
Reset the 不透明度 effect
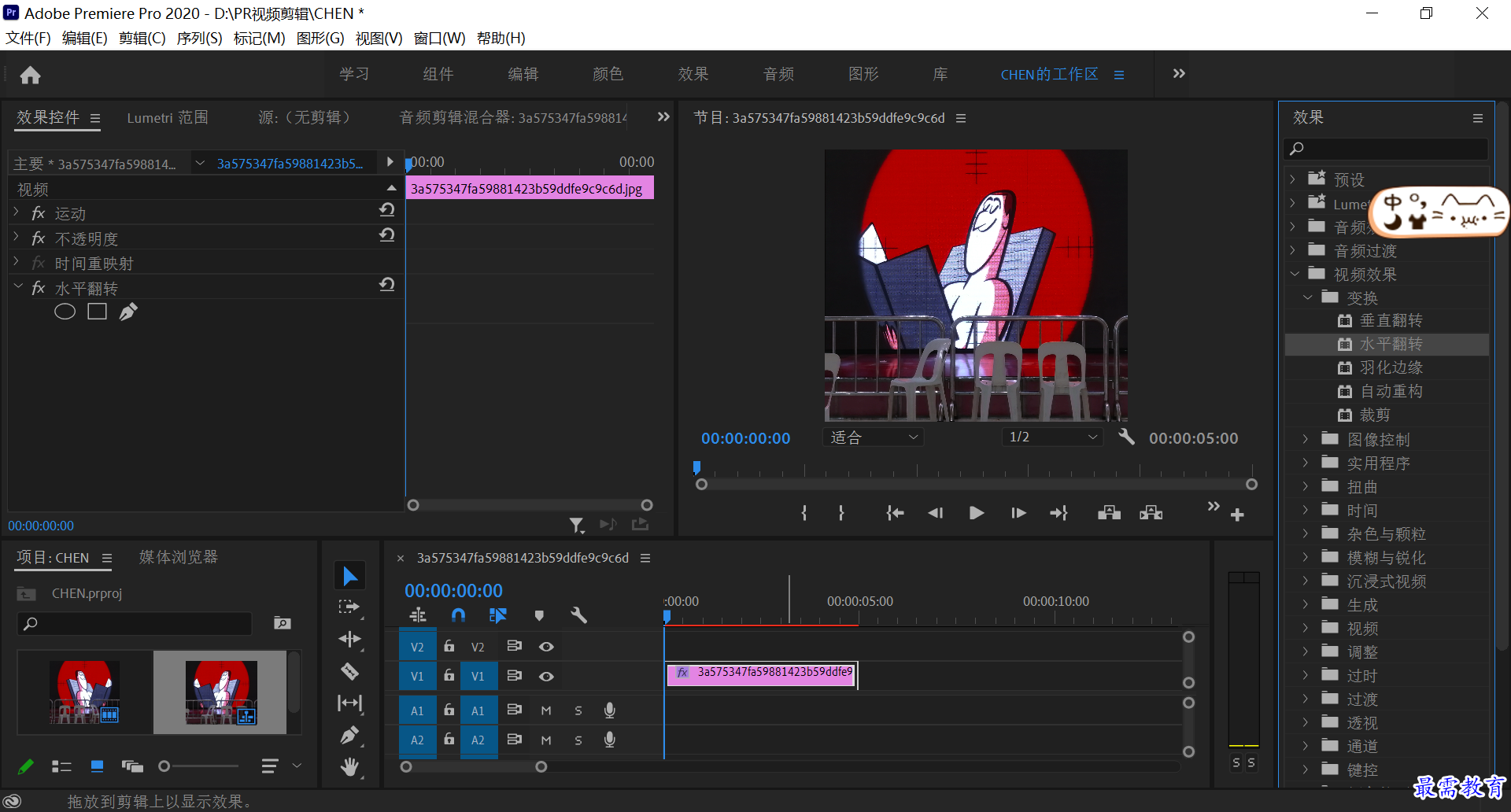point(386,234)
